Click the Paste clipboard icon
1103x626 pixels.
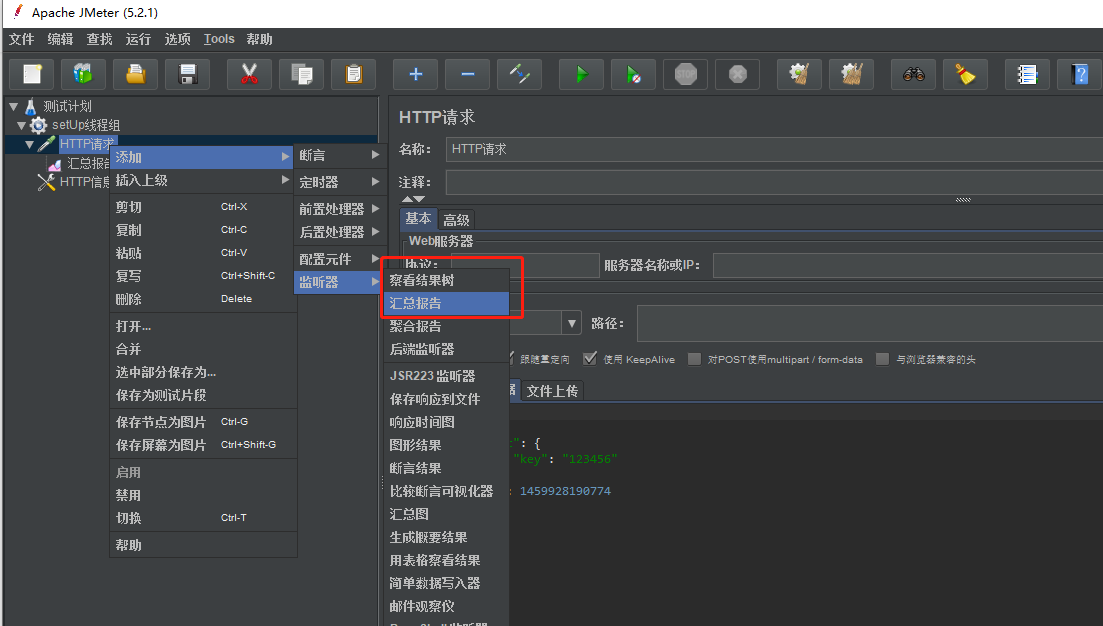click(354, 74)
